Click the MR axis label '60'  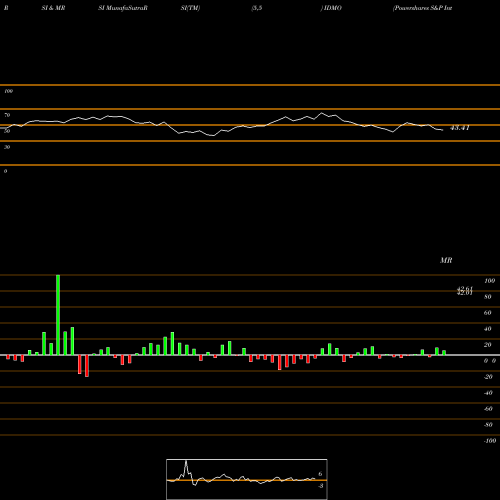(x=488, y=313)
